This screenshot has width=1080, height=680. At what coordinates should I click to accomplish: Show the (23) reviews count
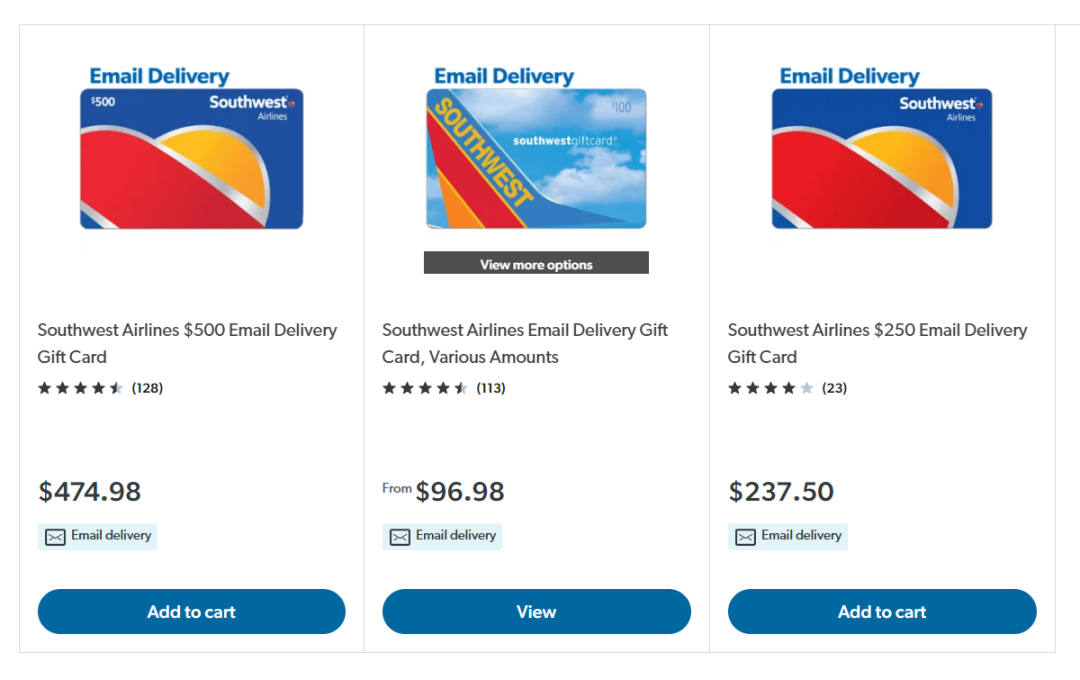coord(834,388)
